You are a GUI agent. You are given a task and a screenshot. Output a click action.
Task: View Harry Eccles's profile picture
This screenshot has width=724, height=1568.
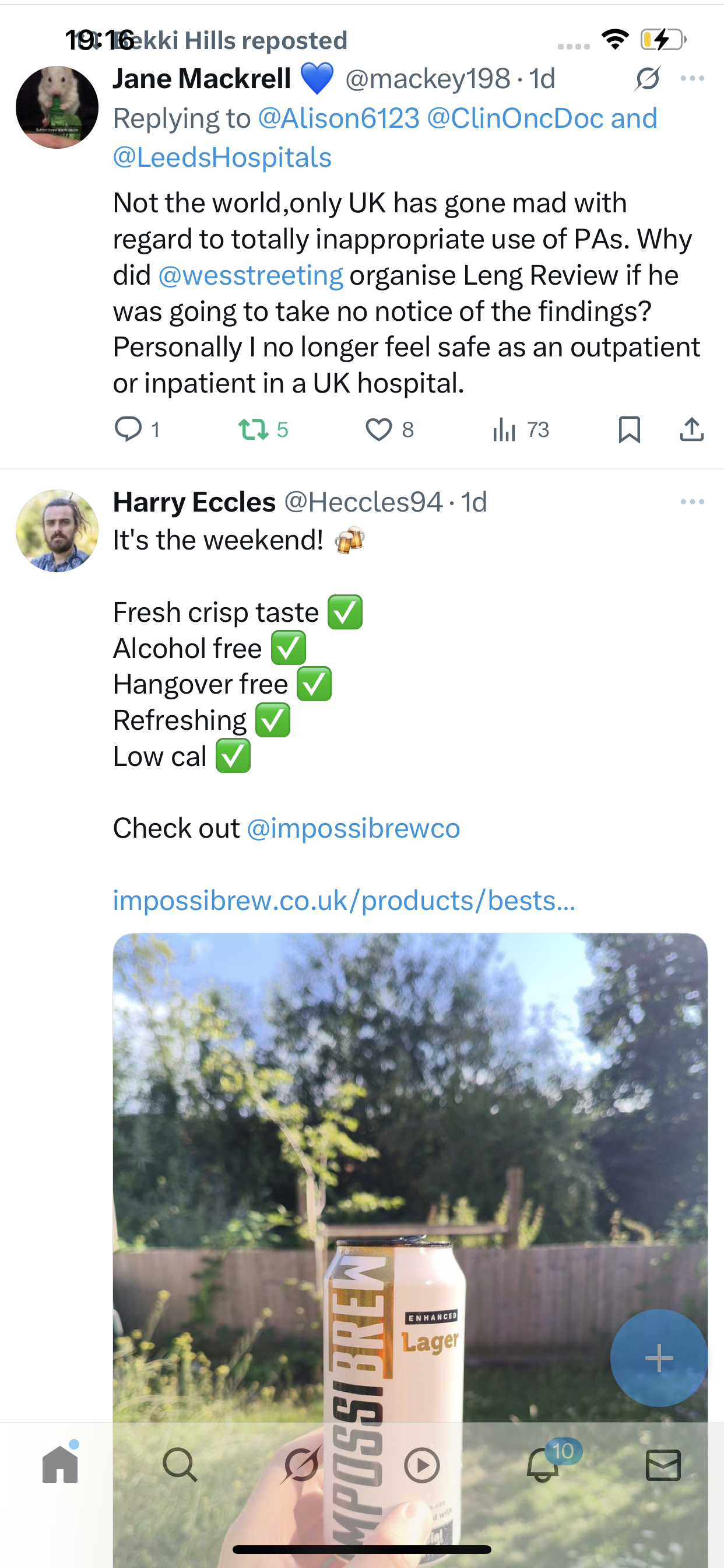click(x=57, y=531)
